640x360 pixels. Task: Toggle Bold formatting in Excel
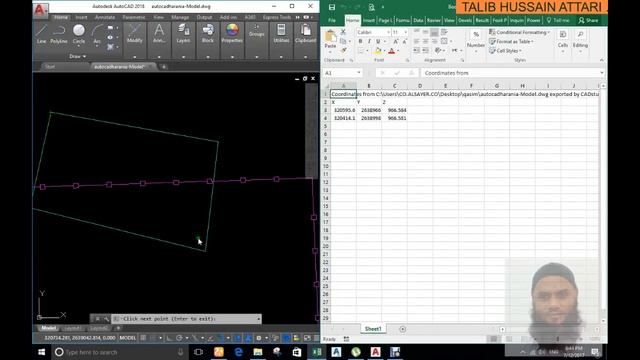tap(360, 41)
